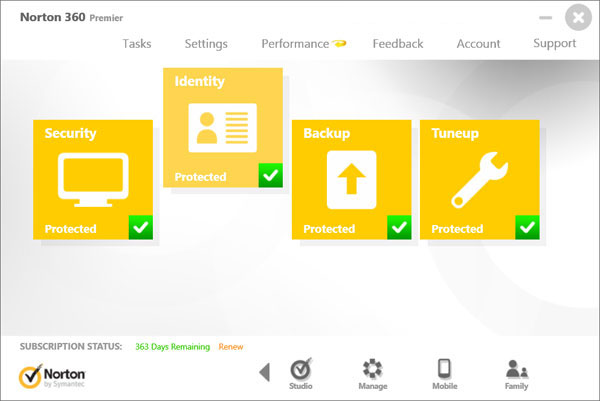Click the 363 Days Remaining text
600x401 pixels.
click(x=173, y=347)
